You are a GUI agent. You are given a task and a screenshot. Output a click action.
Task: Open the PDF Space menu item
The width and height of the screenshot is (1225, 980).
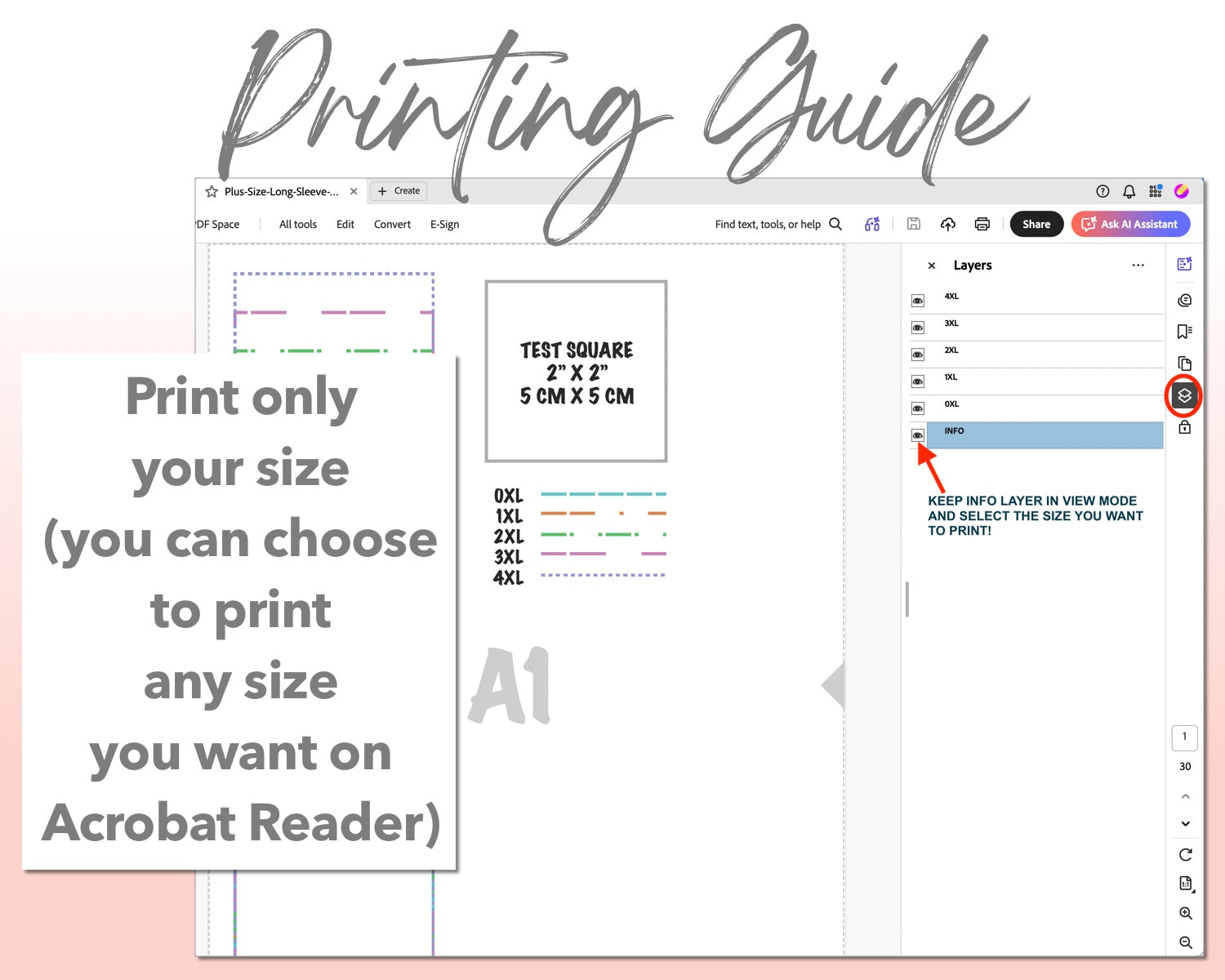click(218, 224)
